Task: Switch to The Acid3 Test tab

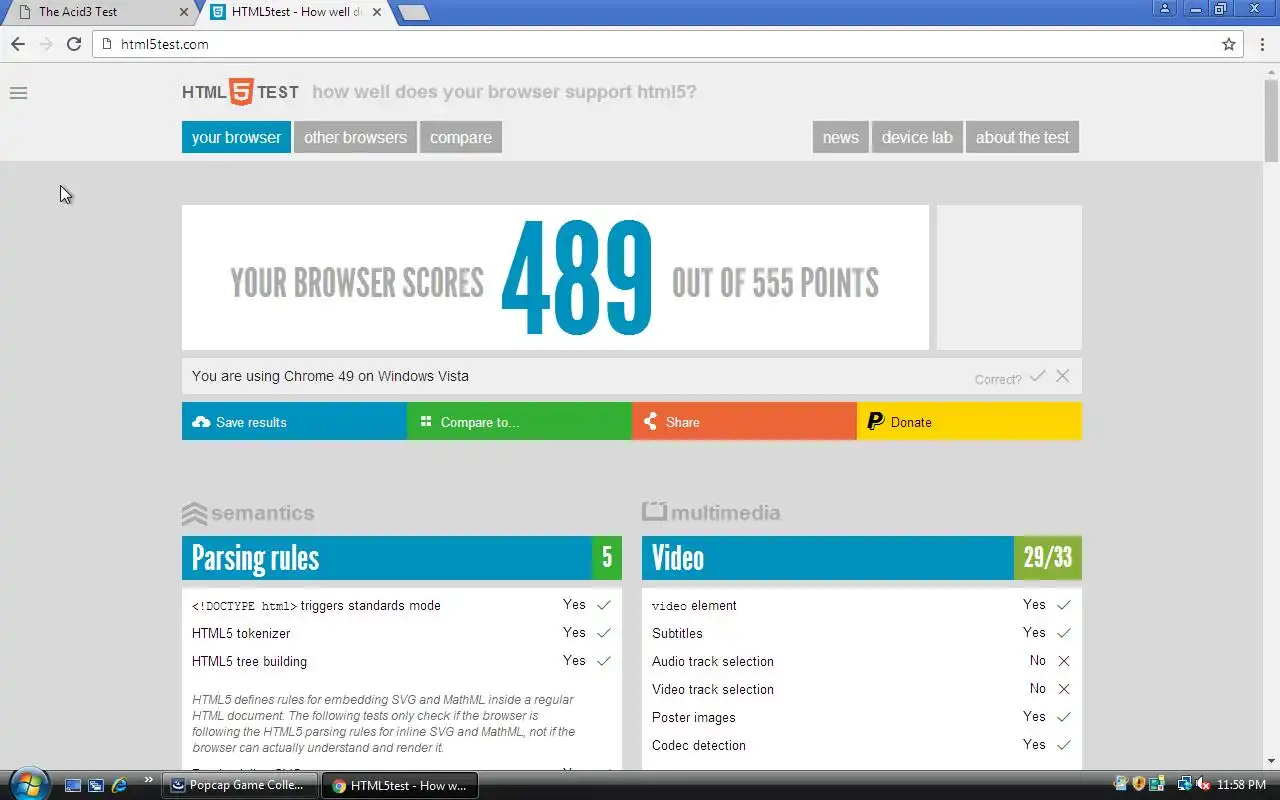Action: click(x=100, y=12)
